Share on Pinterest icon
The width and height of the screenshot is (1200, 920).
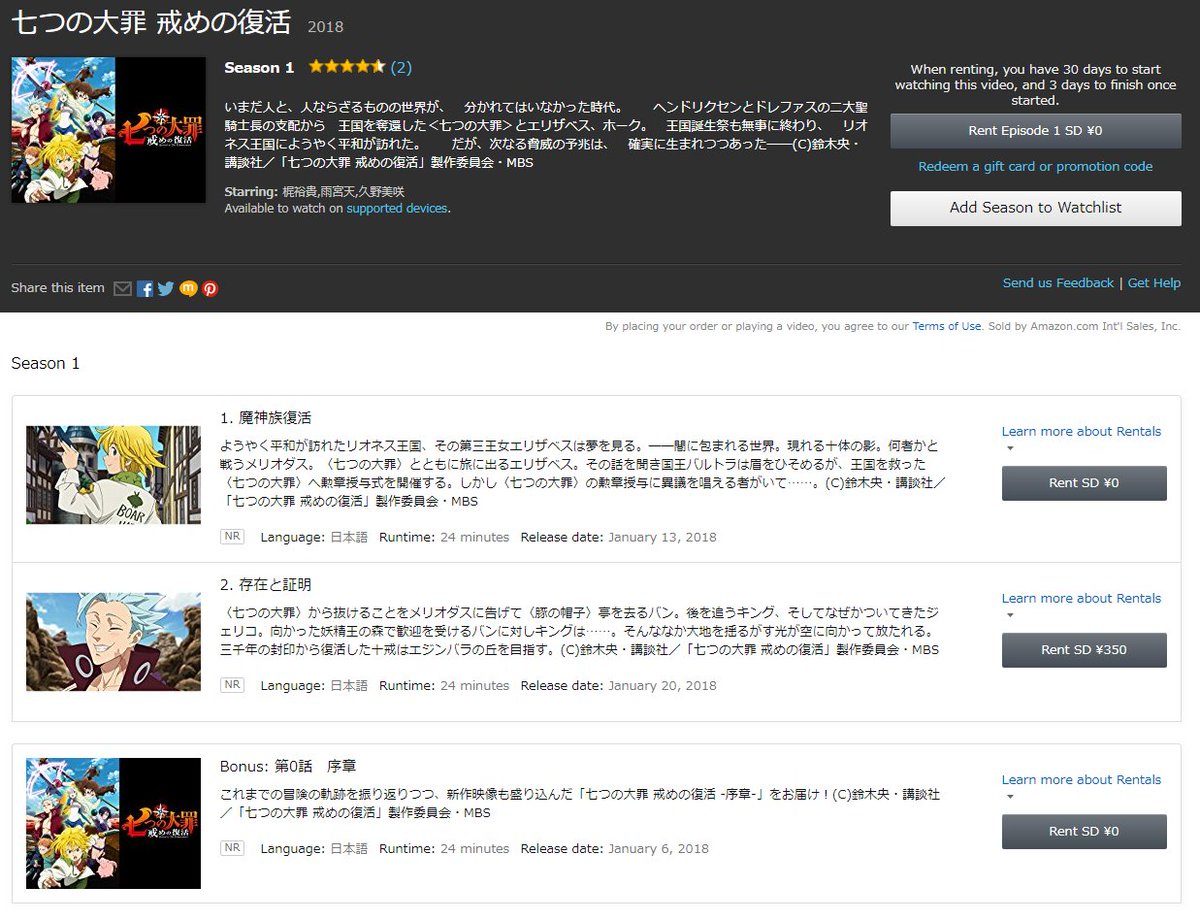(210, 289)
